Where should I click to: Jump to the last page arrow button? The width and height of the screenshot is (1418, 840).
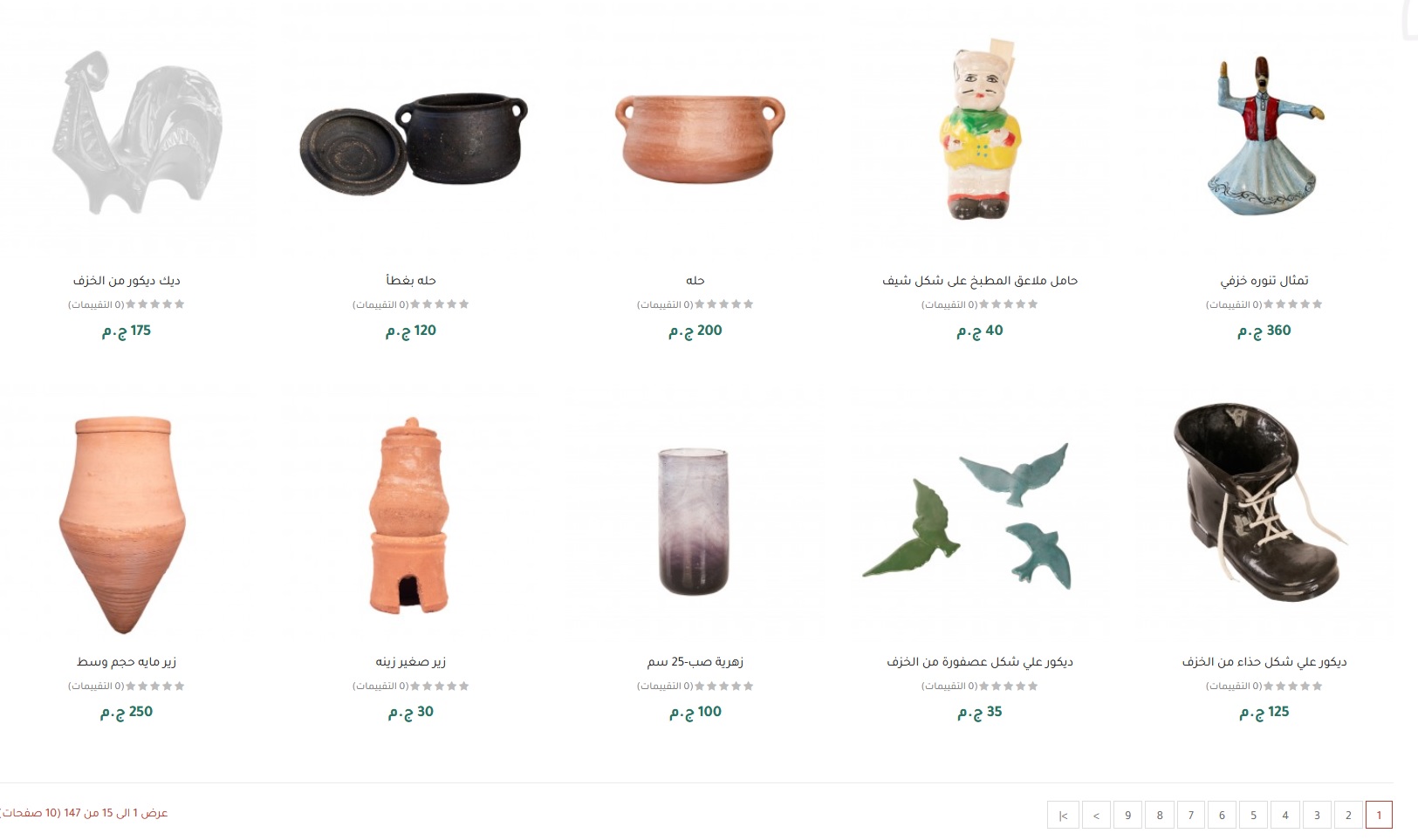pos(1063,815)
